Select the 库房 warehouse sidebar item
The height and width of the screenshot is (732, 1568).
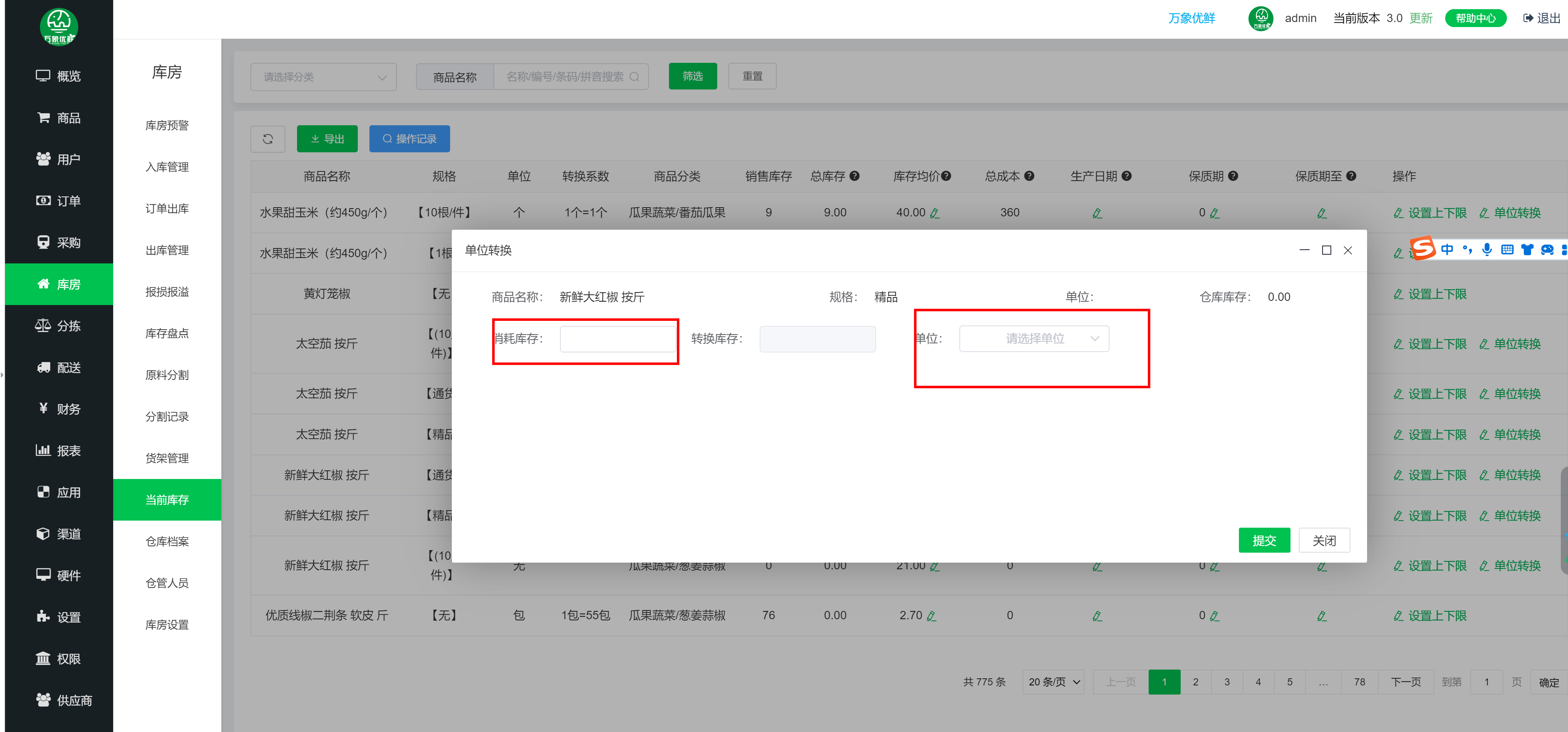[x=58, y=284]
